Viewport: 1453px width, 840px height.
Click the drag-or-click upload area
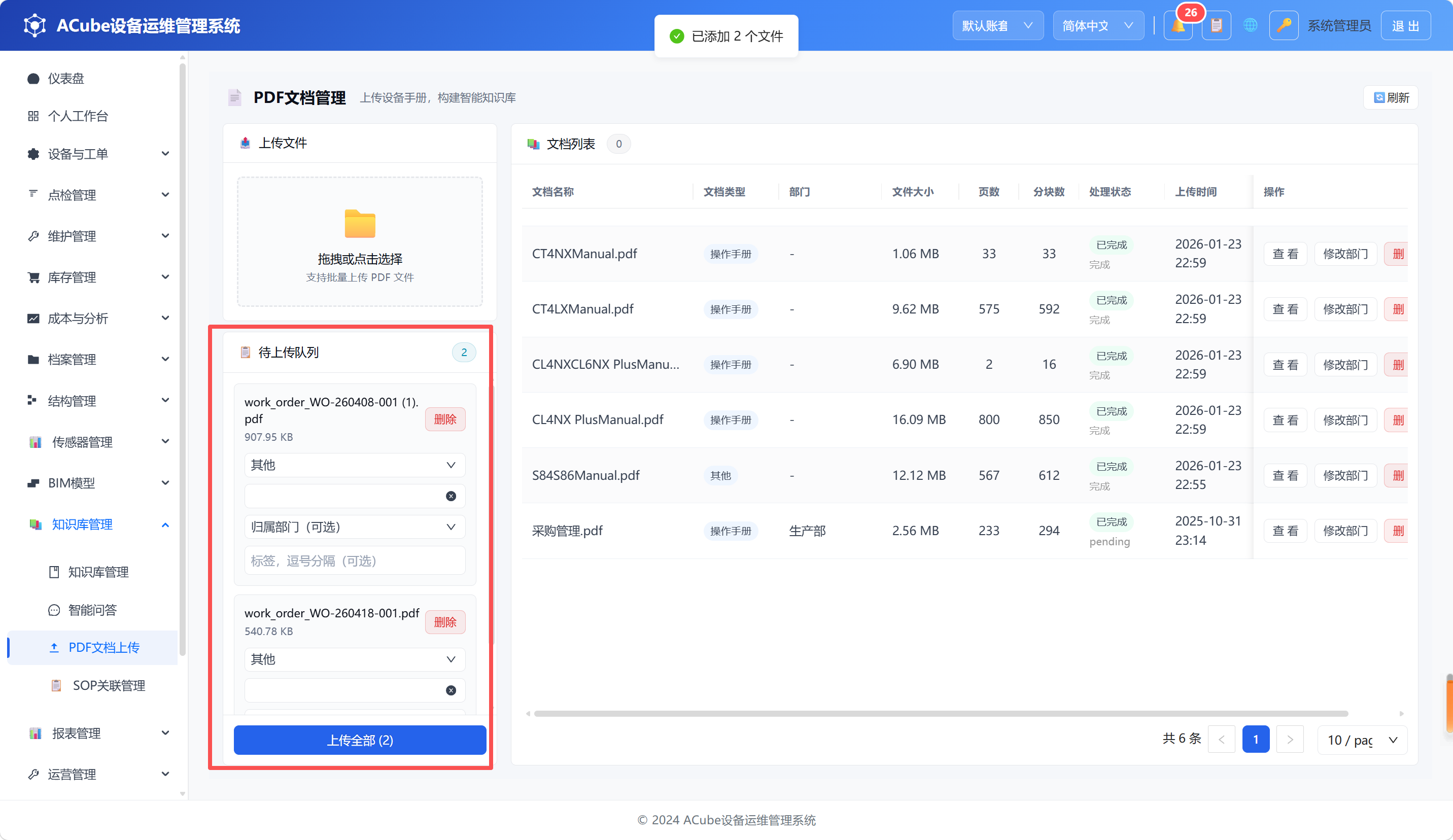click(x=360, y=241)
